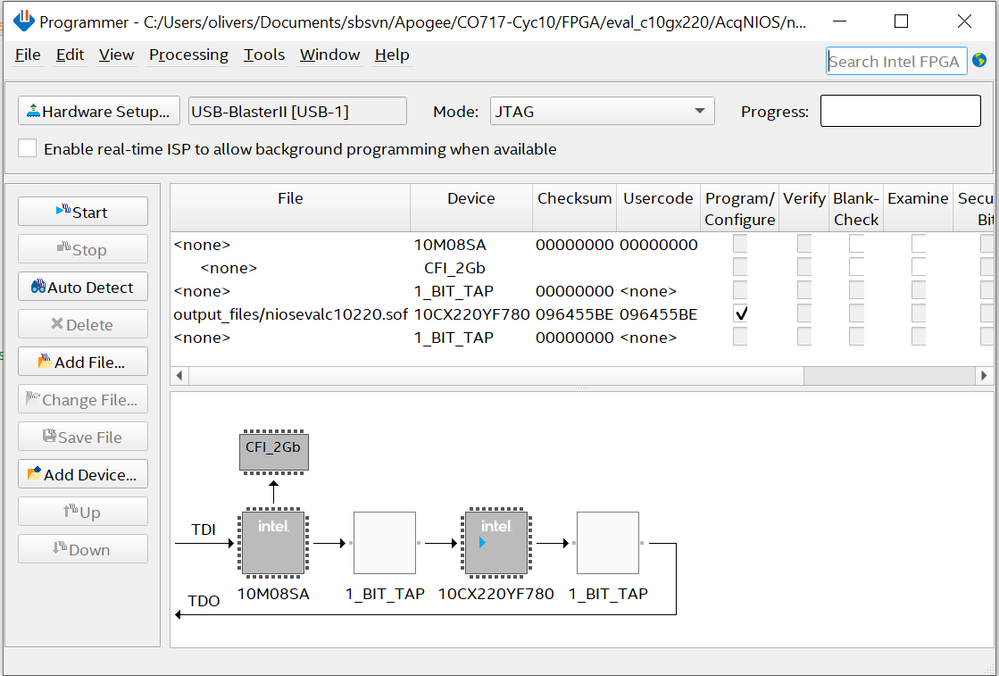Toggle Examine for 10M08SA row

[918, 243]
